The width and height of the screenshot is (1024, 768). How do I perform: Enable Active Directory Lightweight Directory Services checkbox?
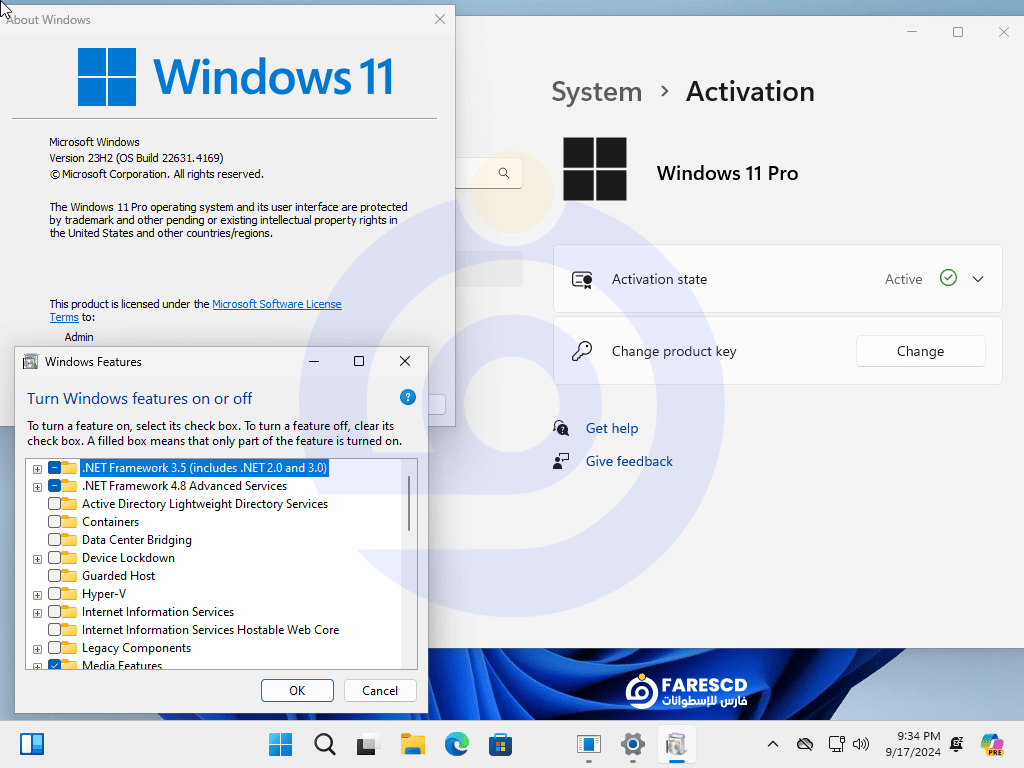(54, 504)
